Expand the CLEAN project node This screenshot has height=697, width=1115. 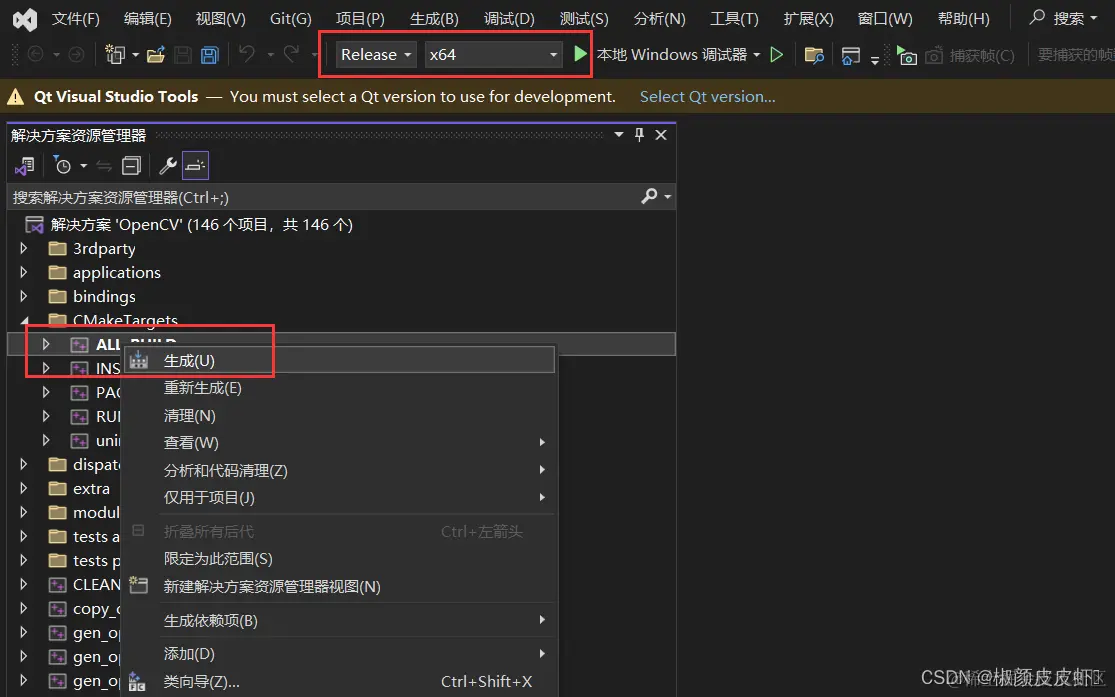click(23, 585)
